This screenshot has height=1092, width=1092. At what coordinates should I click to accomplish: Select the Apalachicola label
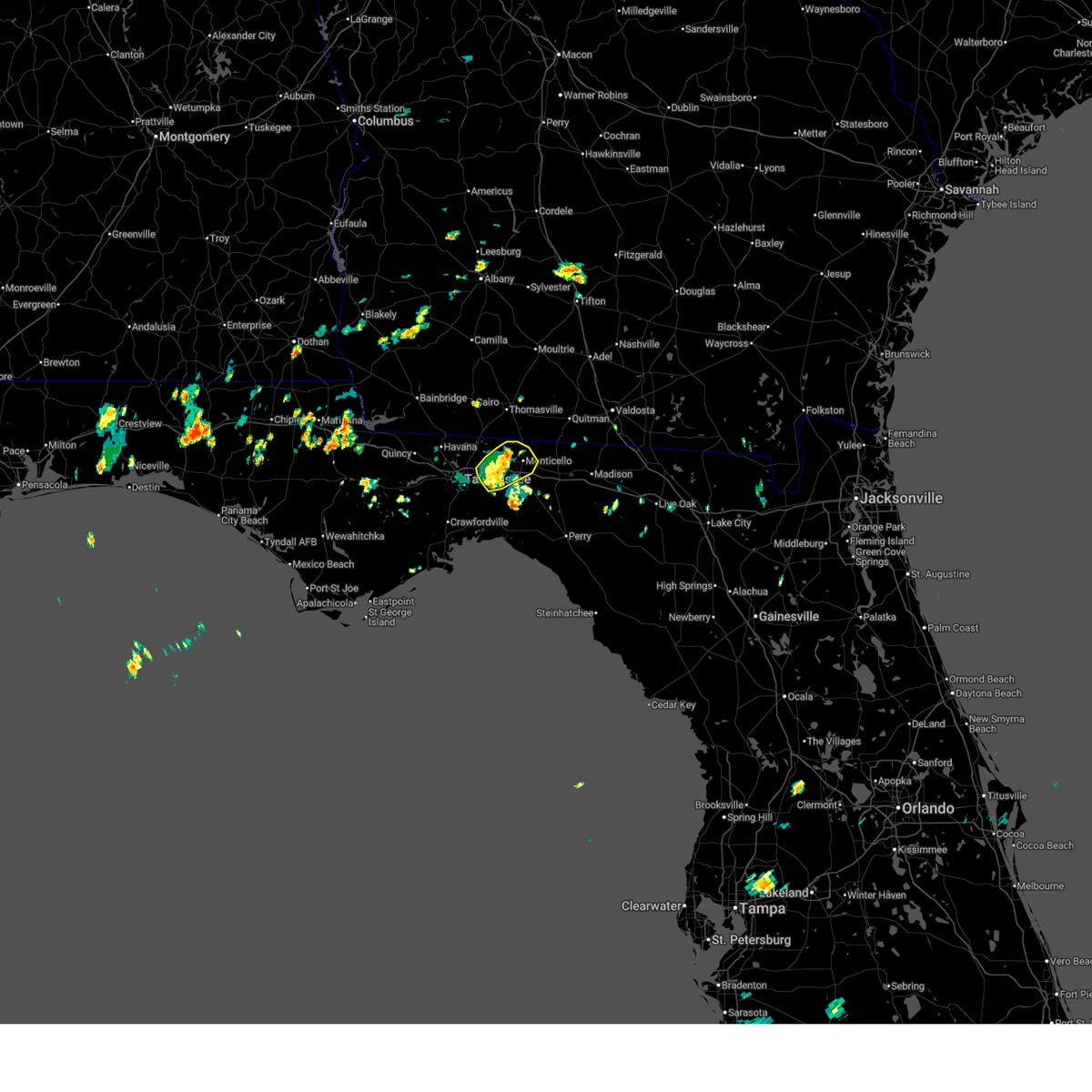(325, 603)
